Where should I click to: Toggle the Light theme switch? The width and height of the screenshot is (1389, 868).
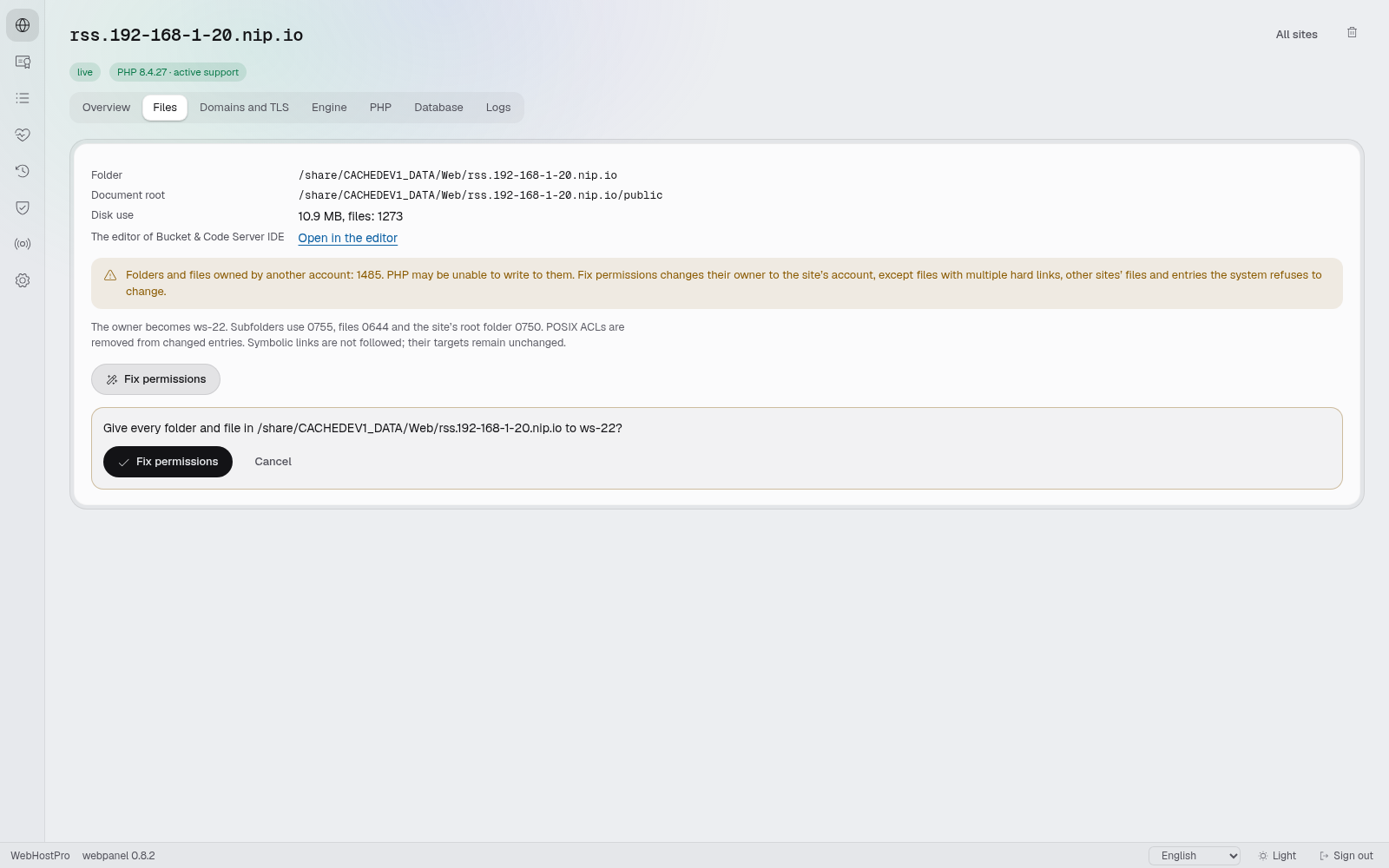click(1277, 856)
